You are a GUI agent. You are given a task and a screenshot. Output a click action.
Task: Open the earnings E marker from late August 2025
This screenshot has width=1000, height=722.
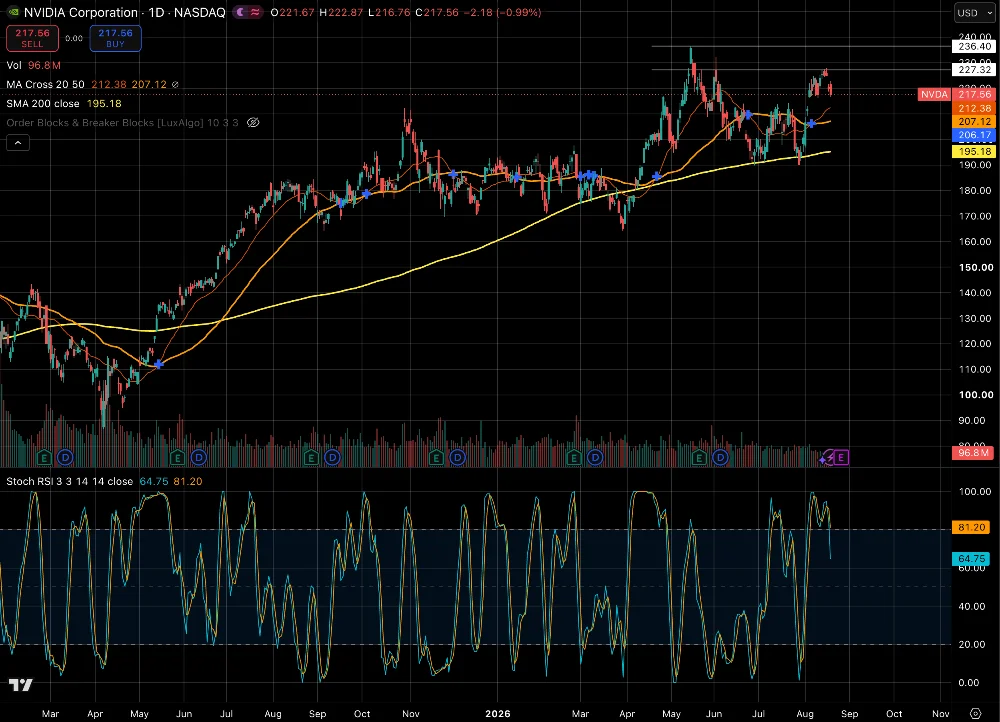click(311, 457)
